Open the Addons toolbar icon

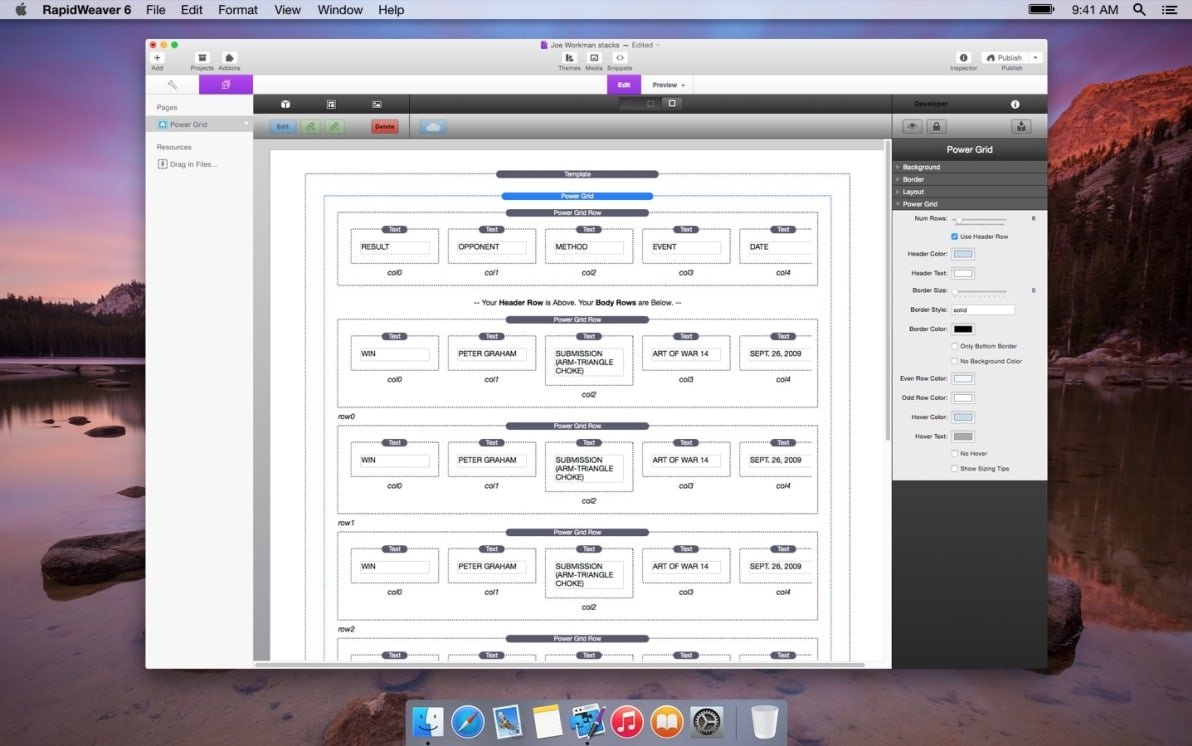(x=229, y=59)
